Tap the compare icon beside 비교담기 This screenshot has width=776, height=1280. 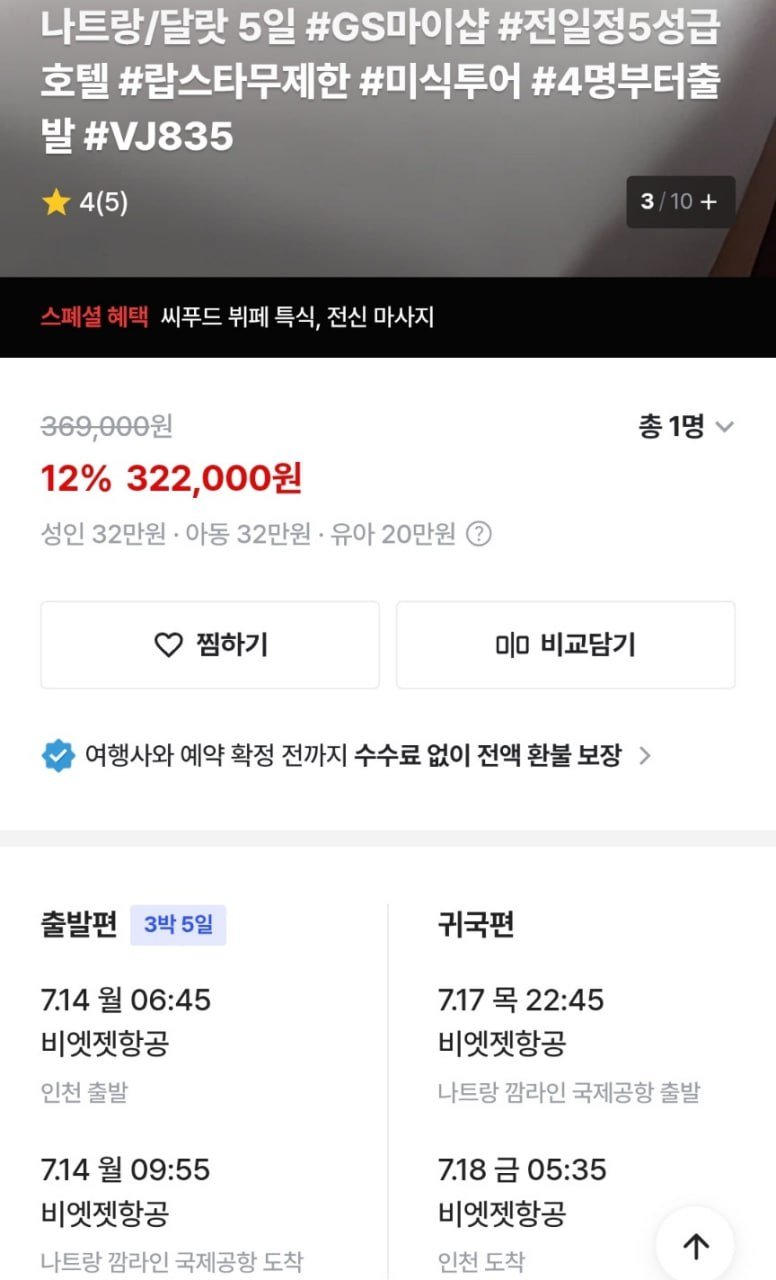pyautogui.click(x=512, y=645)
